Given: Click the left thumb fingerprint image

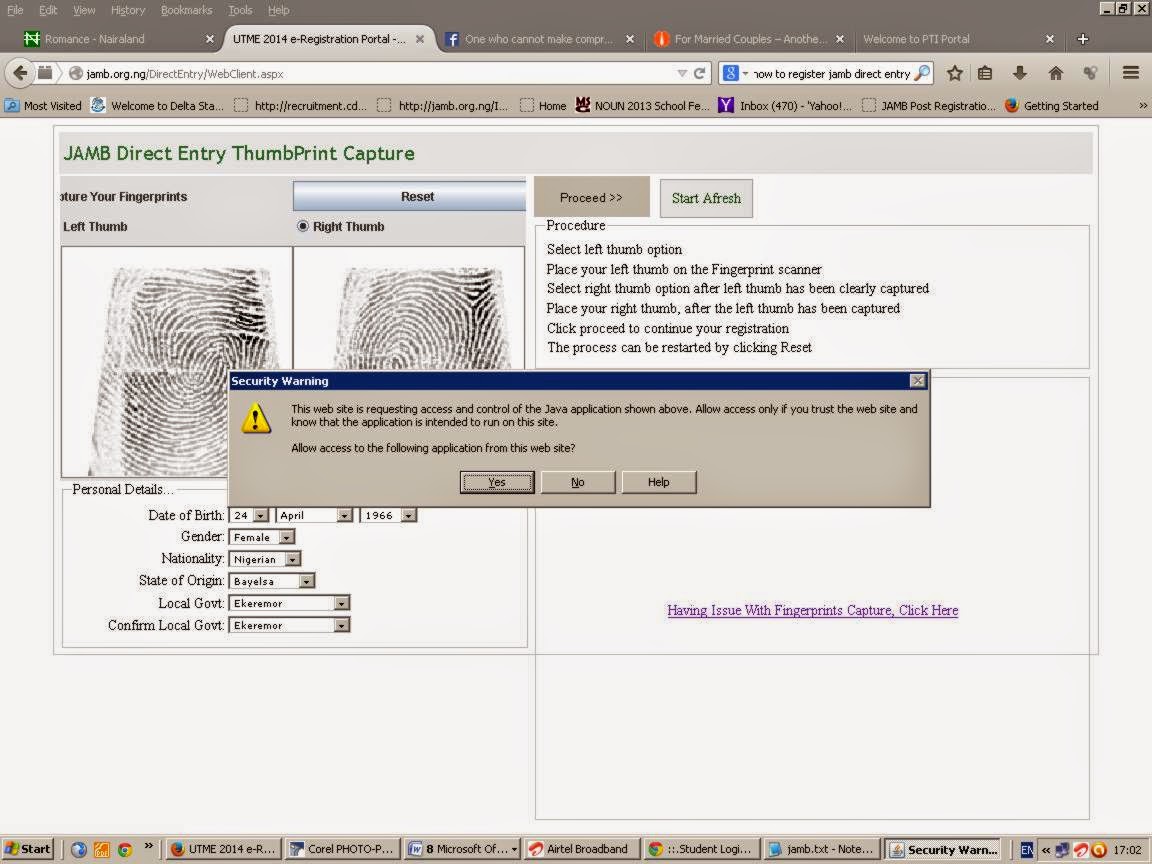Looking at the screenshot, I should [x=176, y=362].
